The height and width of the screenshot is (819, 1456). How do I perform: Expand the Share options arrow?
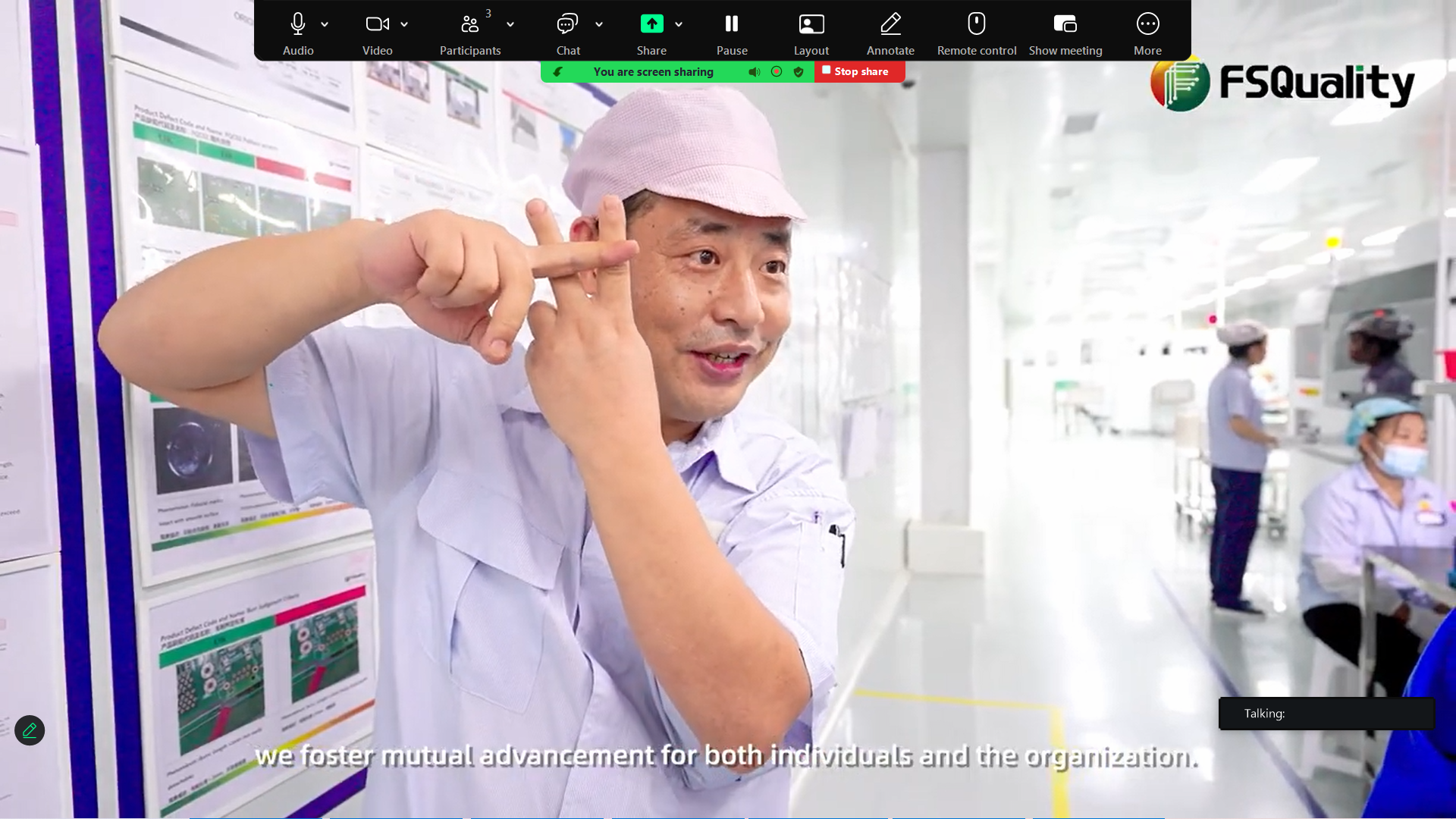pyautogui.click(x=679, y=24)
